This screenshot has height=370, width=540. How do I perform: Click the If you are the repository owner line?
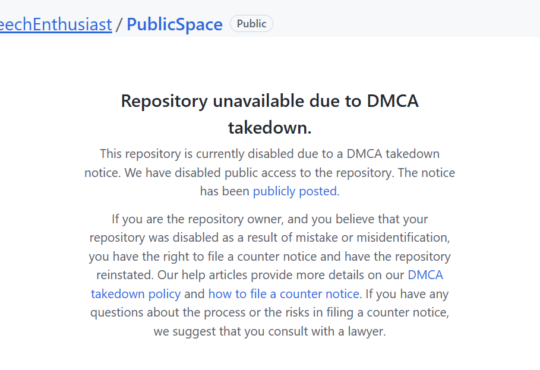click(x=270, y=219)
